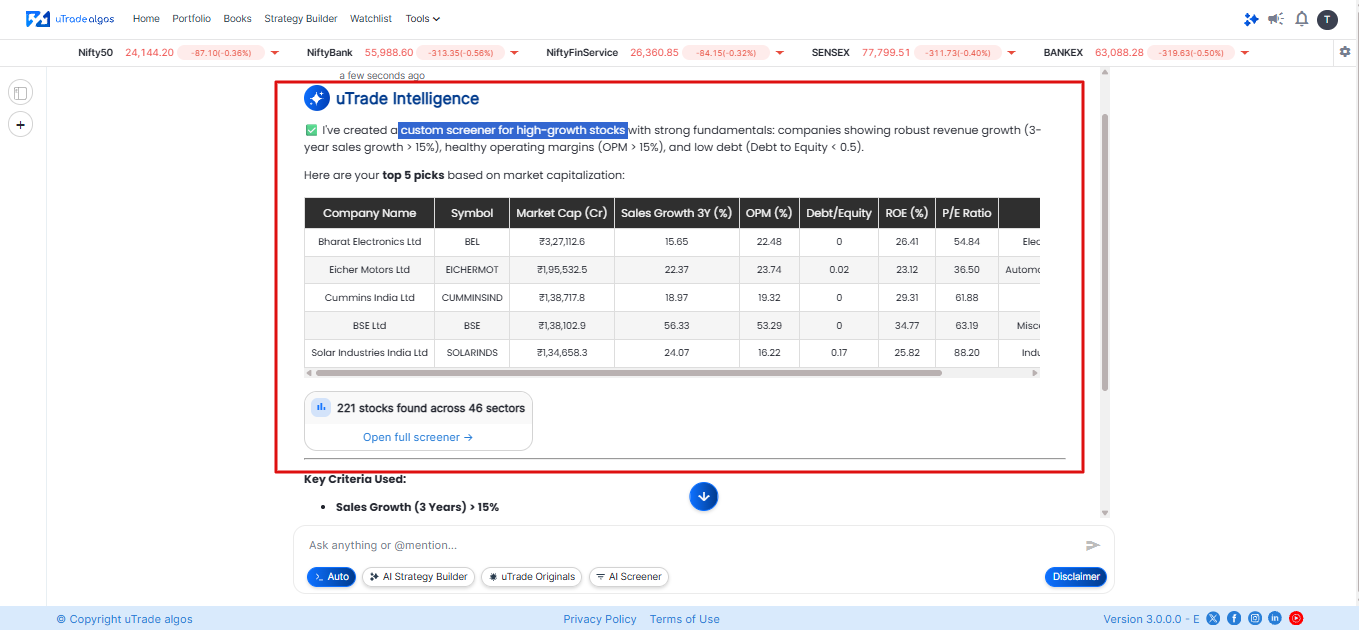Click the uTrade Intelligence avatar icon
The image size is (1359, 630).
click(x=317, y=98)
